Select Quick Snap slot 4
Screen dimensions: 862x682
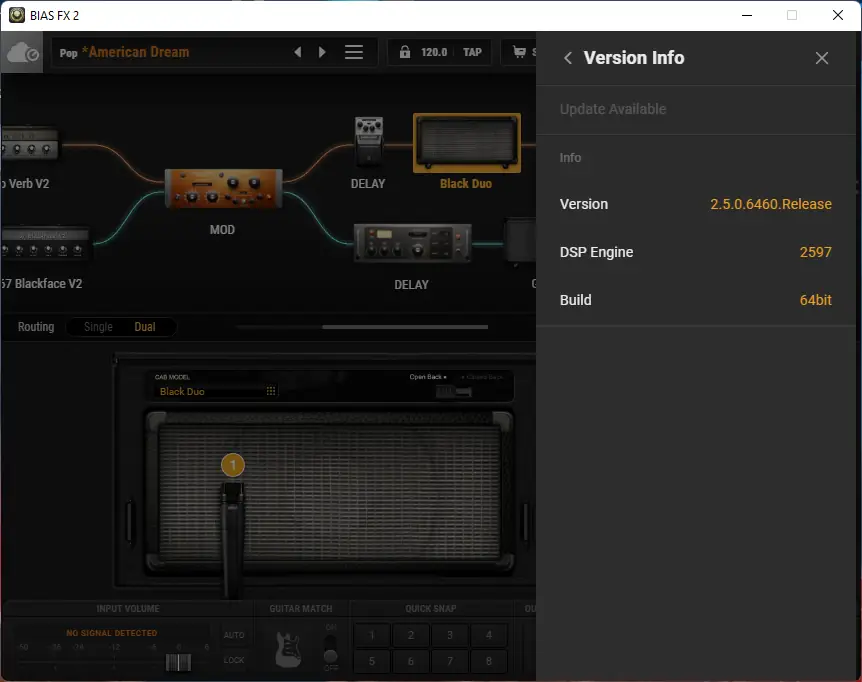(489, 635)
